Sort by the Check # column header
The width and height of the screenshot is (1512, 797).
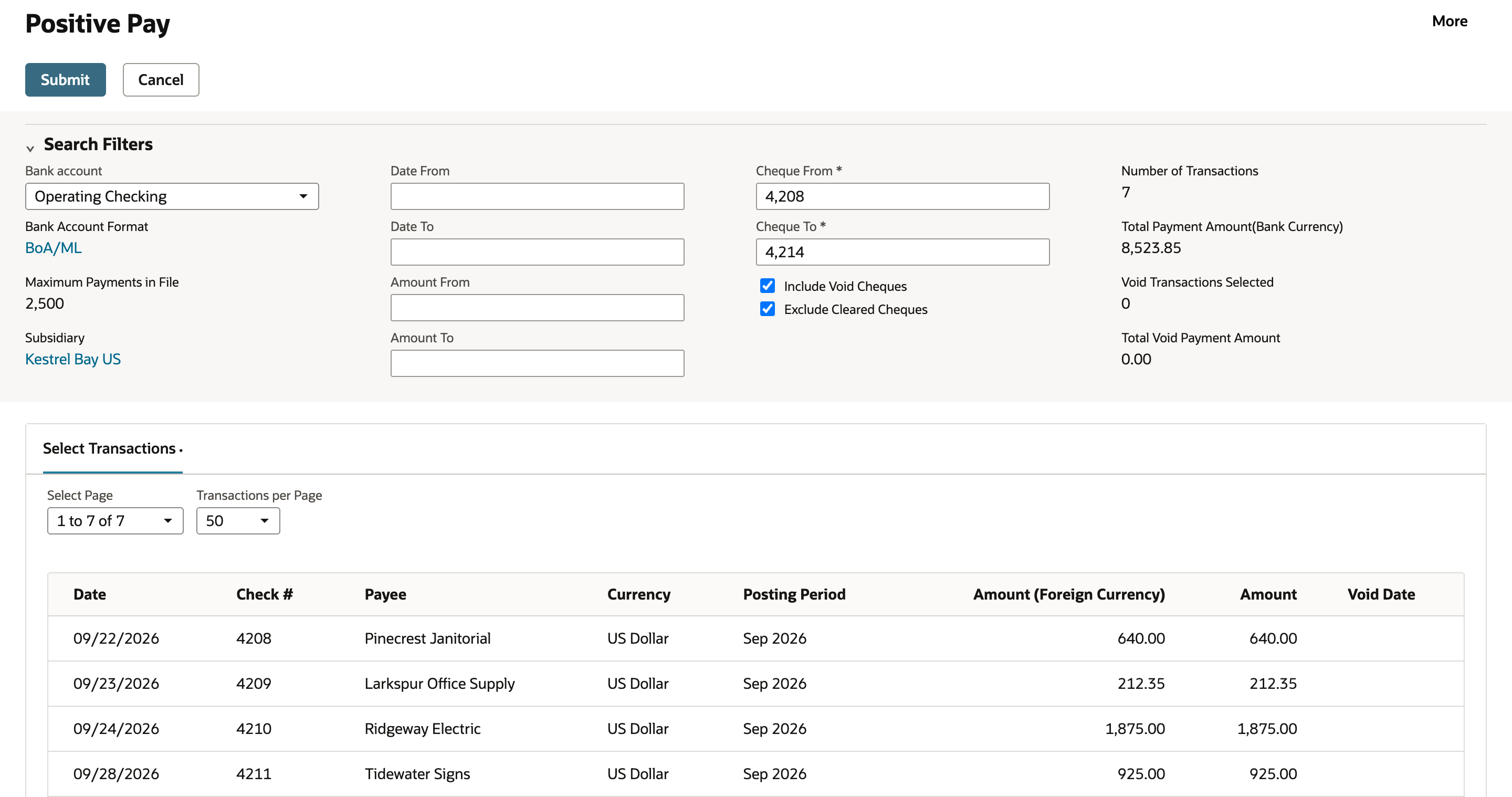coord(265,594)
